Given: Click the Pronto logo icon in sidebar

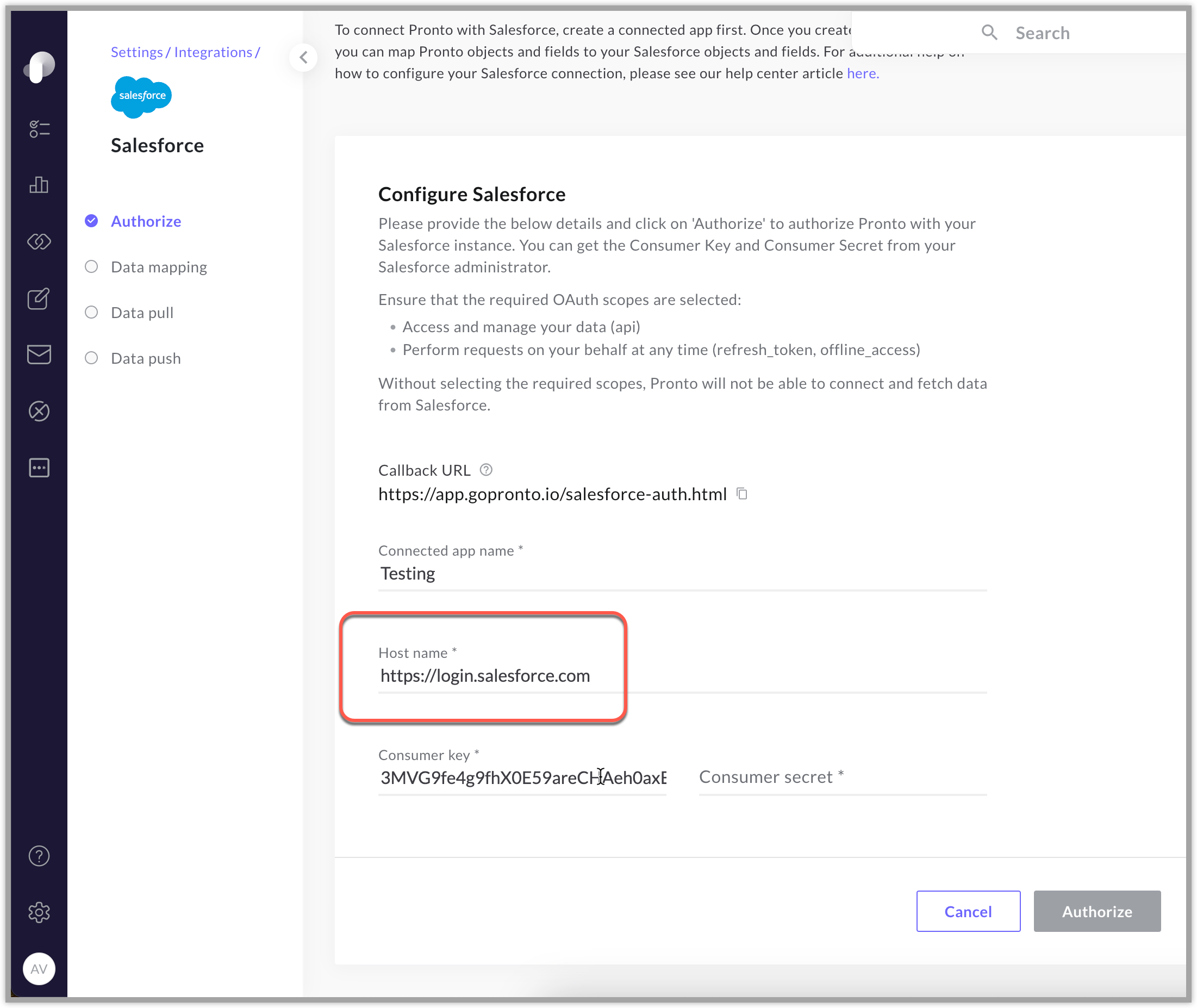Looking at the screenshot, I should coord(39,67).
